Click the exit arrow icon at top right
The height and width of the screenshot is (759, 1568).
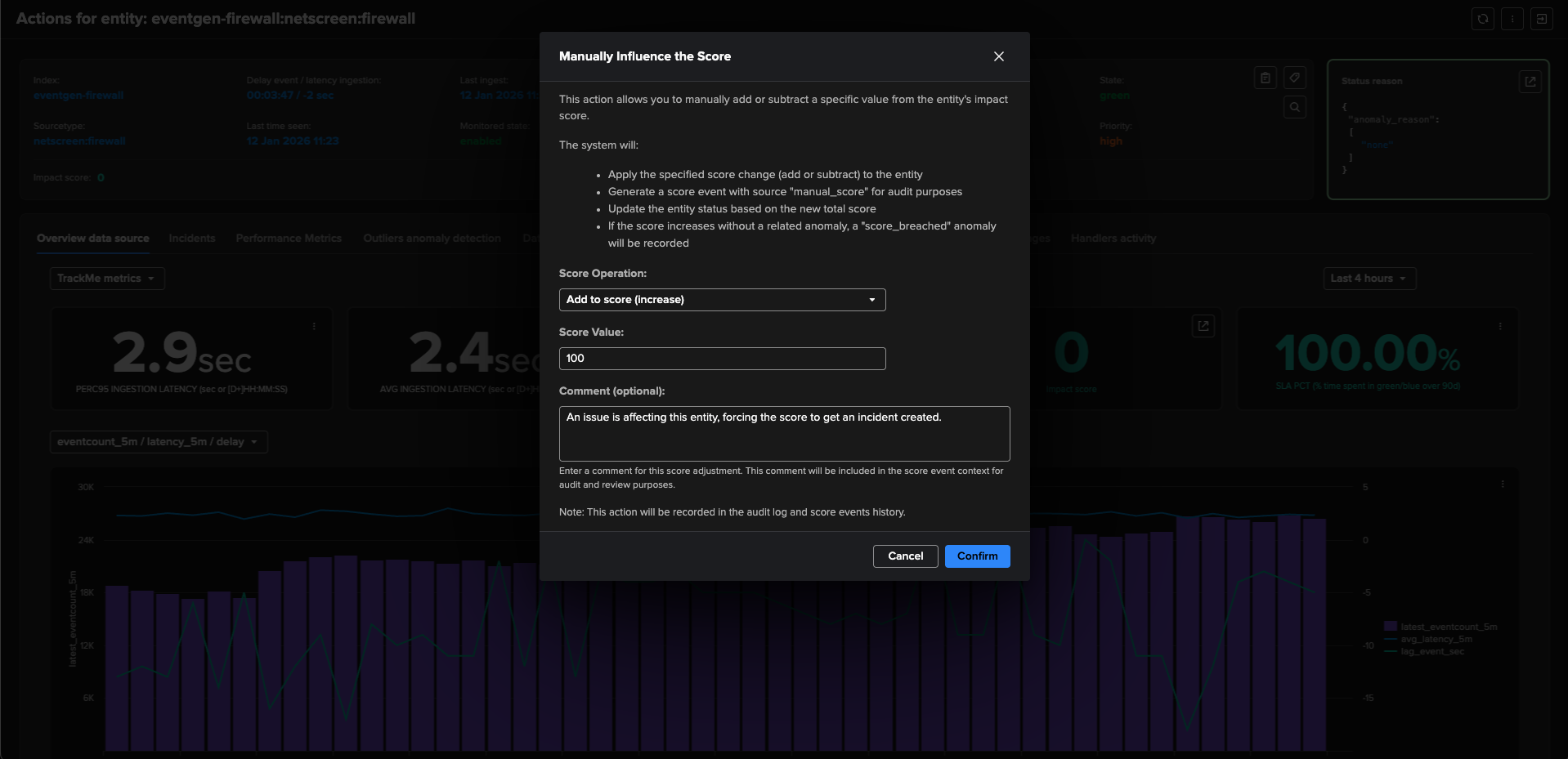coord(1541,19)
